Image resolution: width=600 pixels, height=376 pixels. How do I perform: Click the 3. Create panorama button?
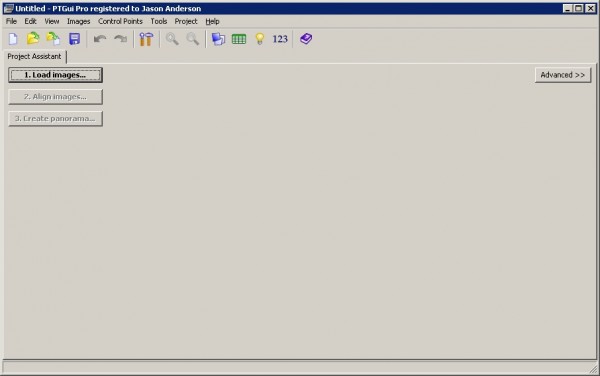pyautogui.click(x=55, y=119)
